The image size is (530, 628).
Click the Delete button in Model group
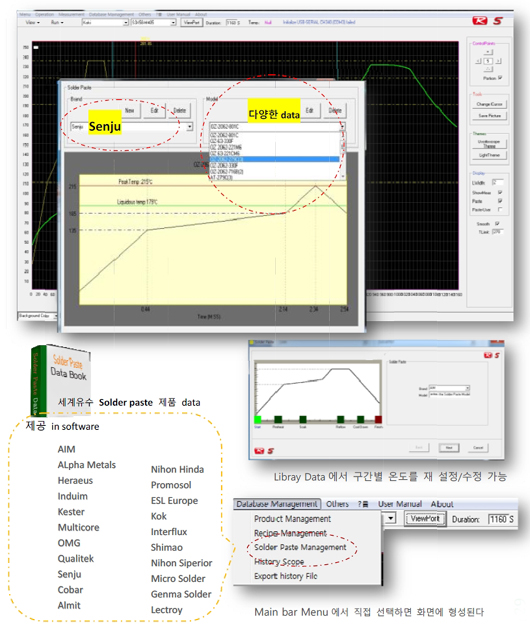335,111
